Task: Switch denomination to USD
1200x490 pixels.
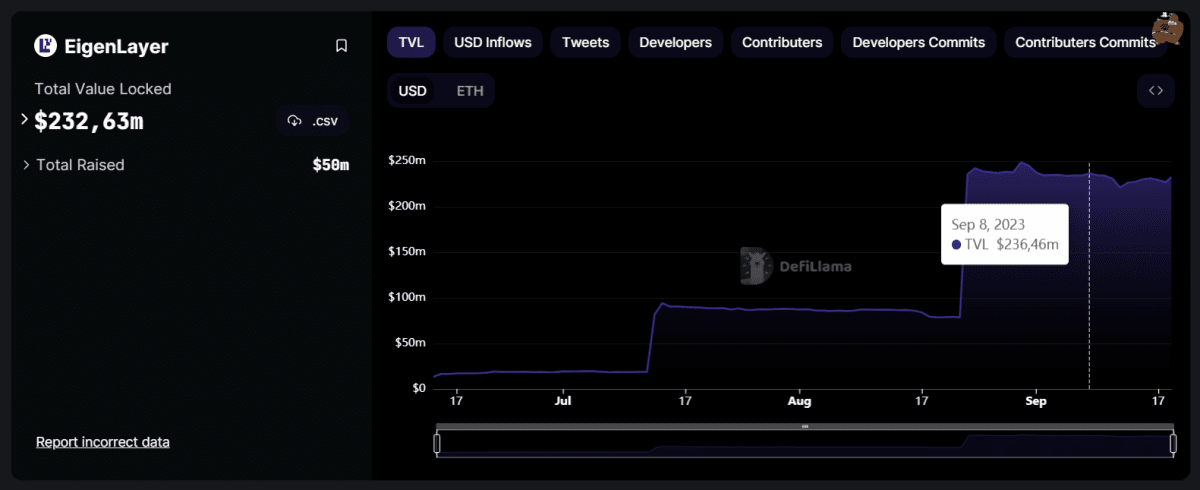Action: click(413, 91)
